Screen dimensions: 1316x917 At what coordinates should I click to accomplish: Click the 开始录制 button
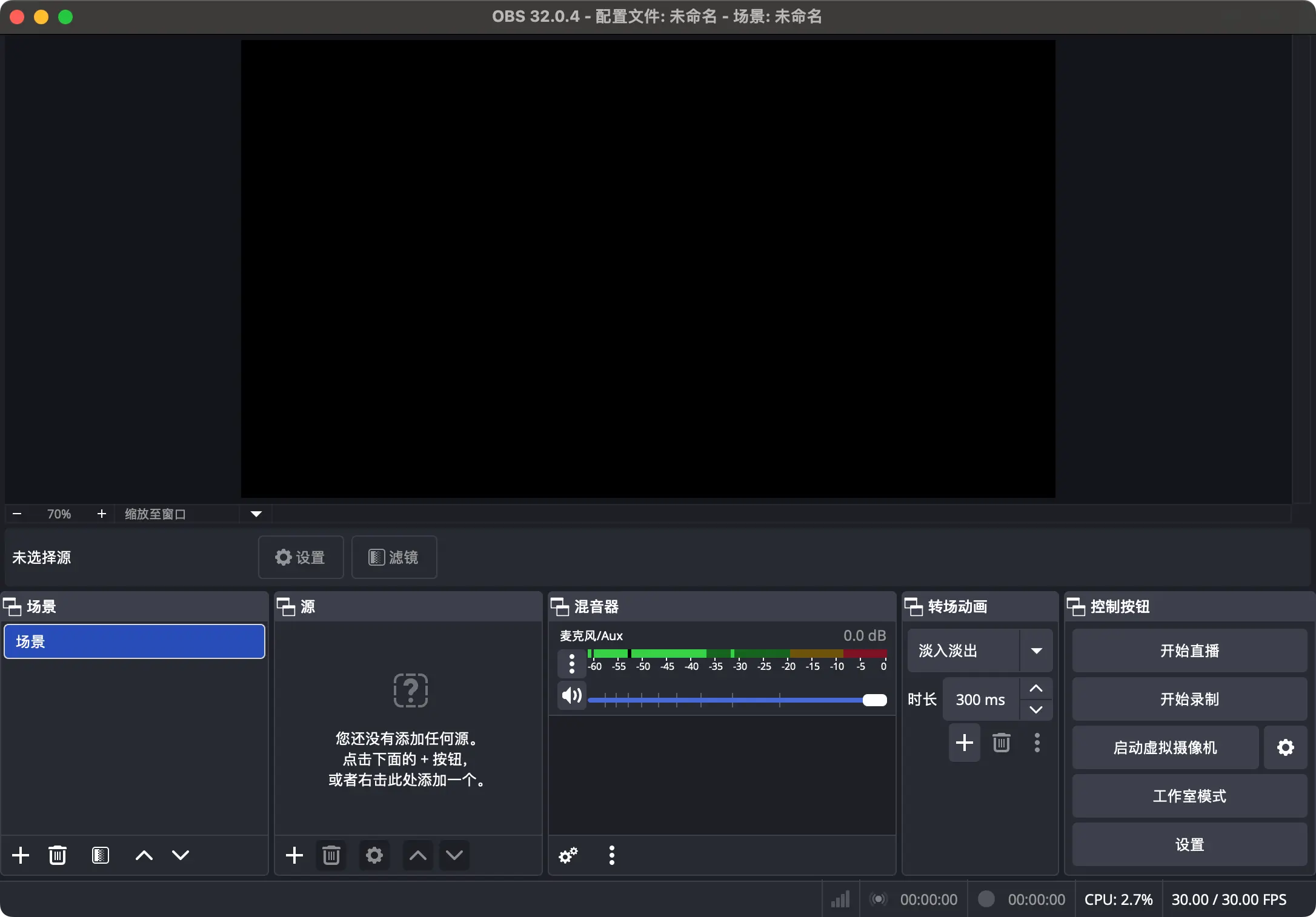[1189, 699]
